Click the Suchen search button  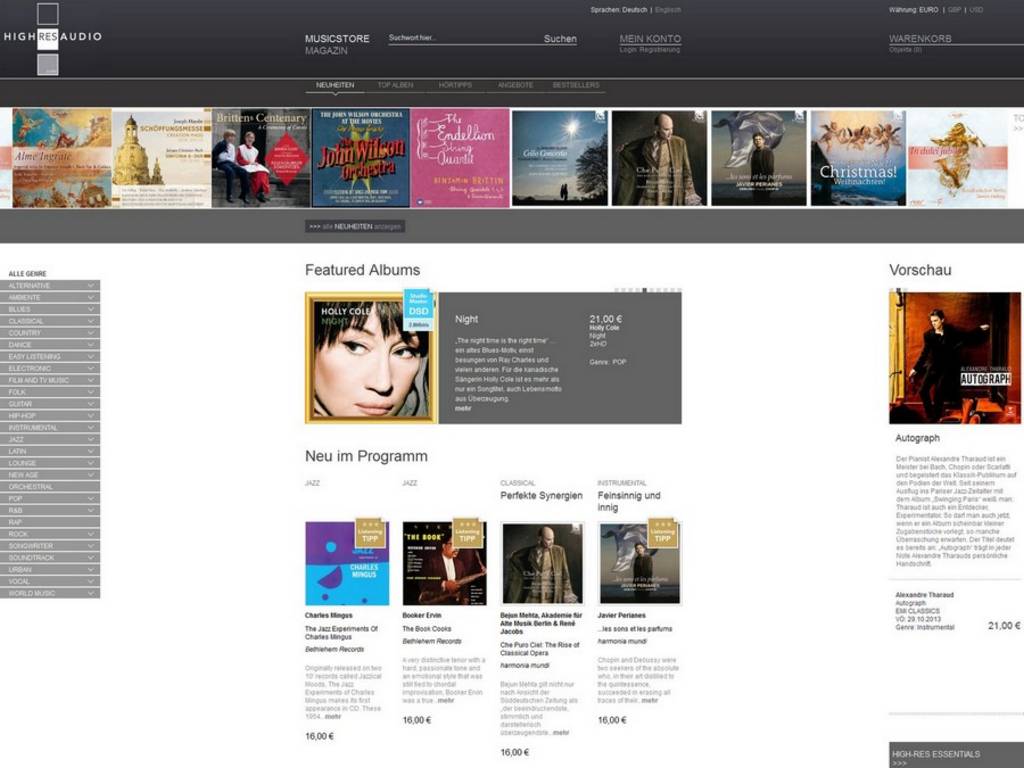coord(560,39)
